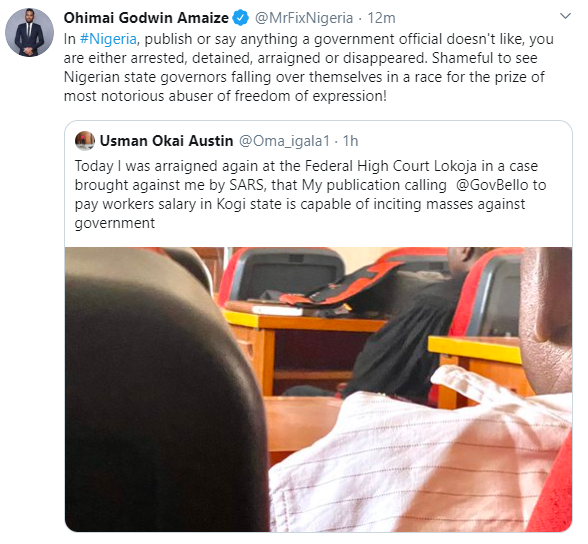Click the white book on yellow desk
The image size is (588, 544).
[x=277, y=310]
